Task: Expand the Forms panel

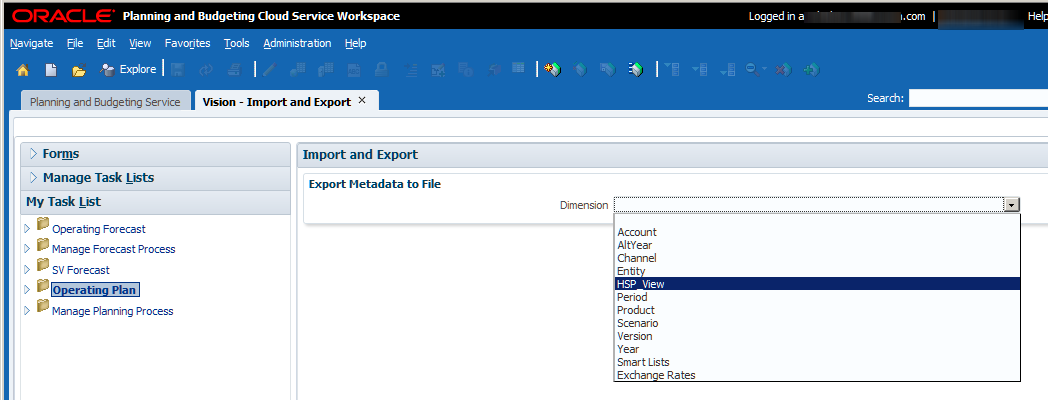Action: (x=33, y=154)
